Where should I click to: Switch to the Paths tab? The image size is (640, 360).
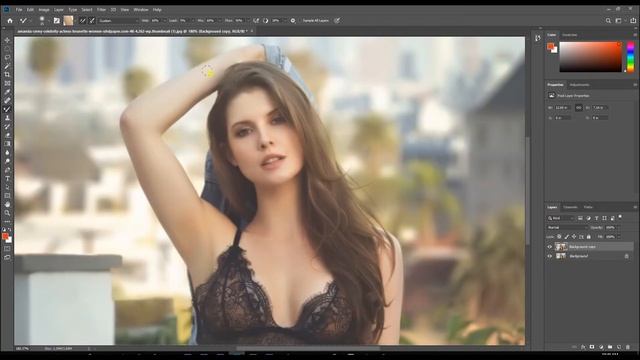tap(588, 207)
